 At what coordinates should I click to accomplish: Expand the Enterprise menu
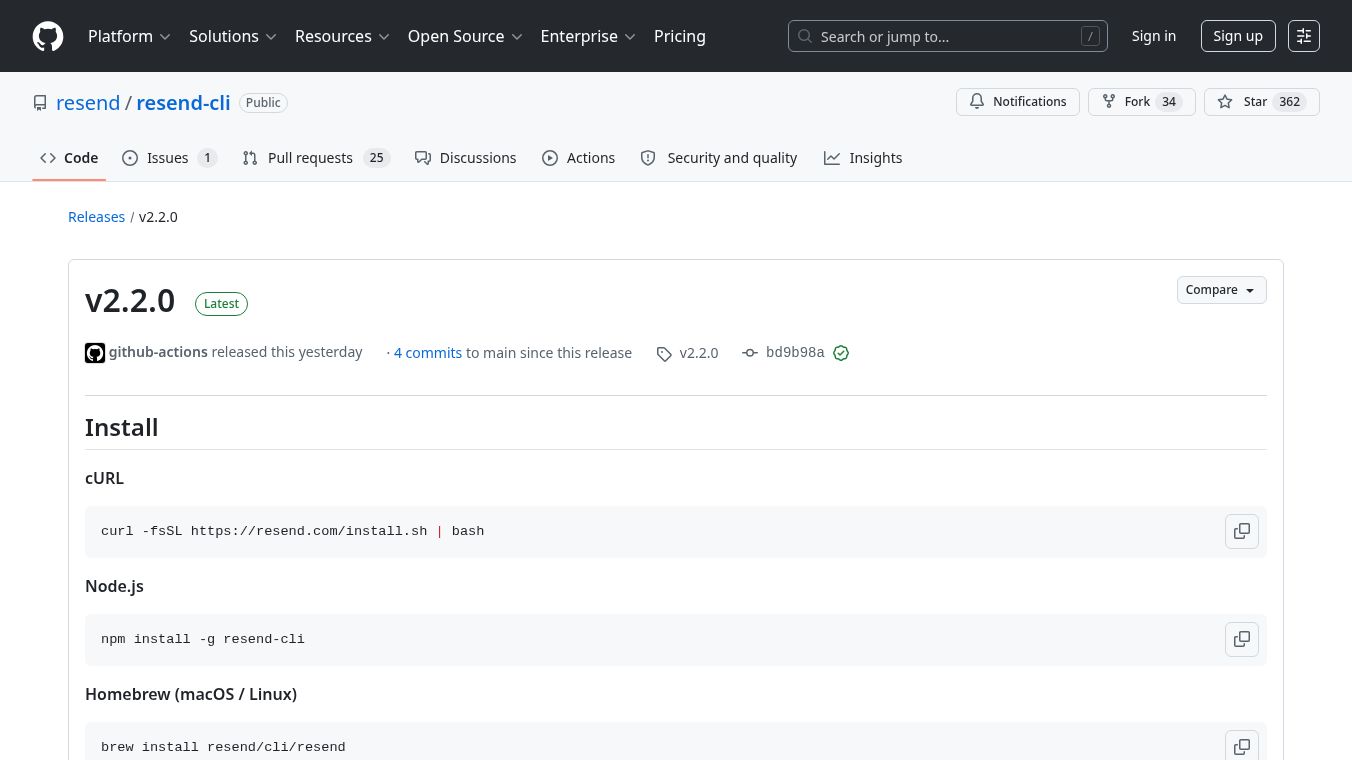pyautogui.click(x=588, y=36)
